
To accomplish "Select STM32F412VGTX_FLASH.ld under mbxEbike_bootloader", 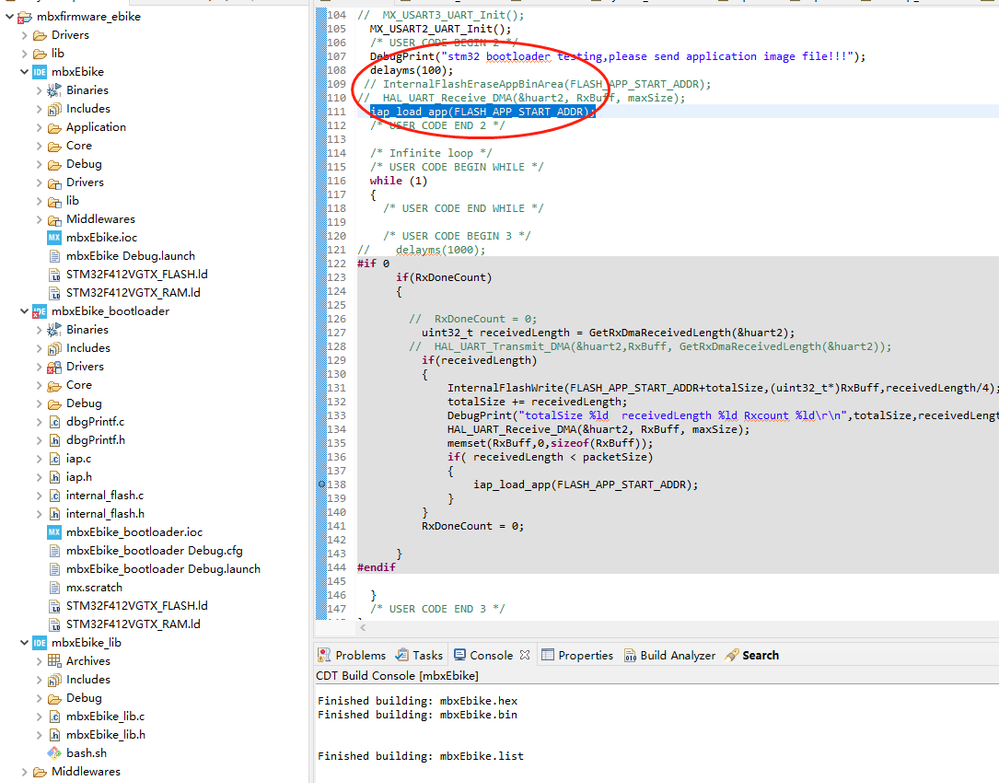I will click(x=137, y=606).
